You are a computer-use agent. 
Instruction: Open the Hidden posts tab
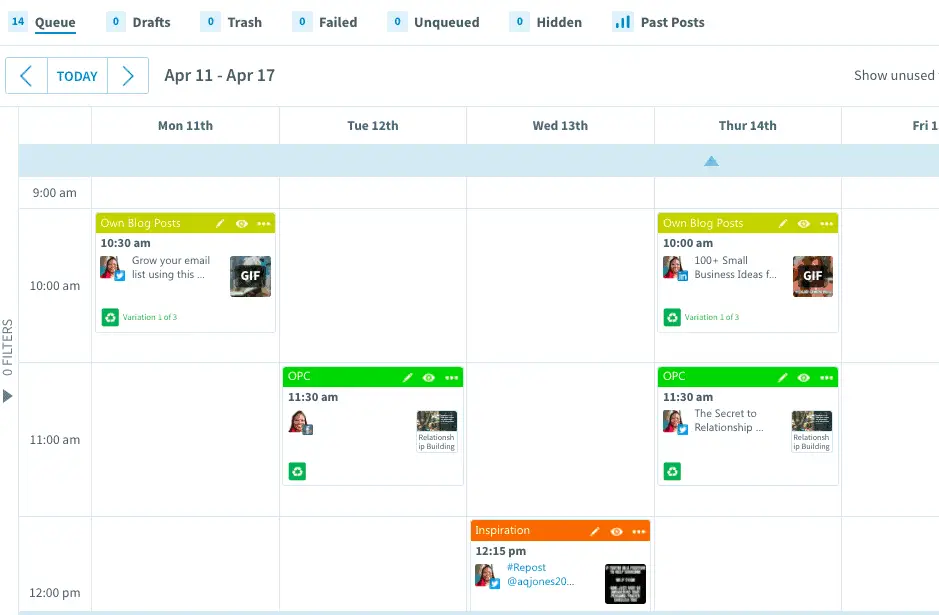[x=559, y=22]
